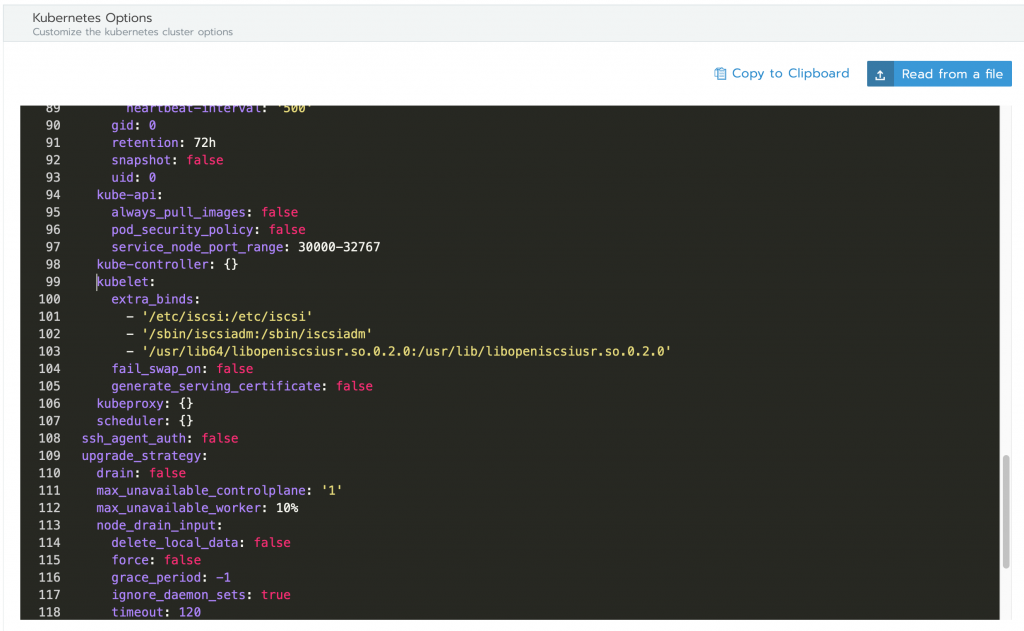
Task: Click the upload arrow icon on the Read button
Action: [x=880, y=74]
